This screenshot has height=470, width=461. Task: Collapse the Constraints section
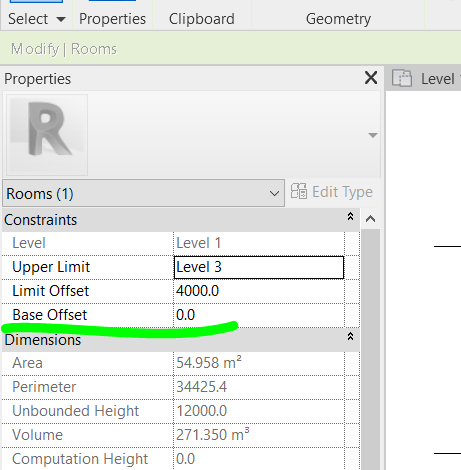pos(350,217)
